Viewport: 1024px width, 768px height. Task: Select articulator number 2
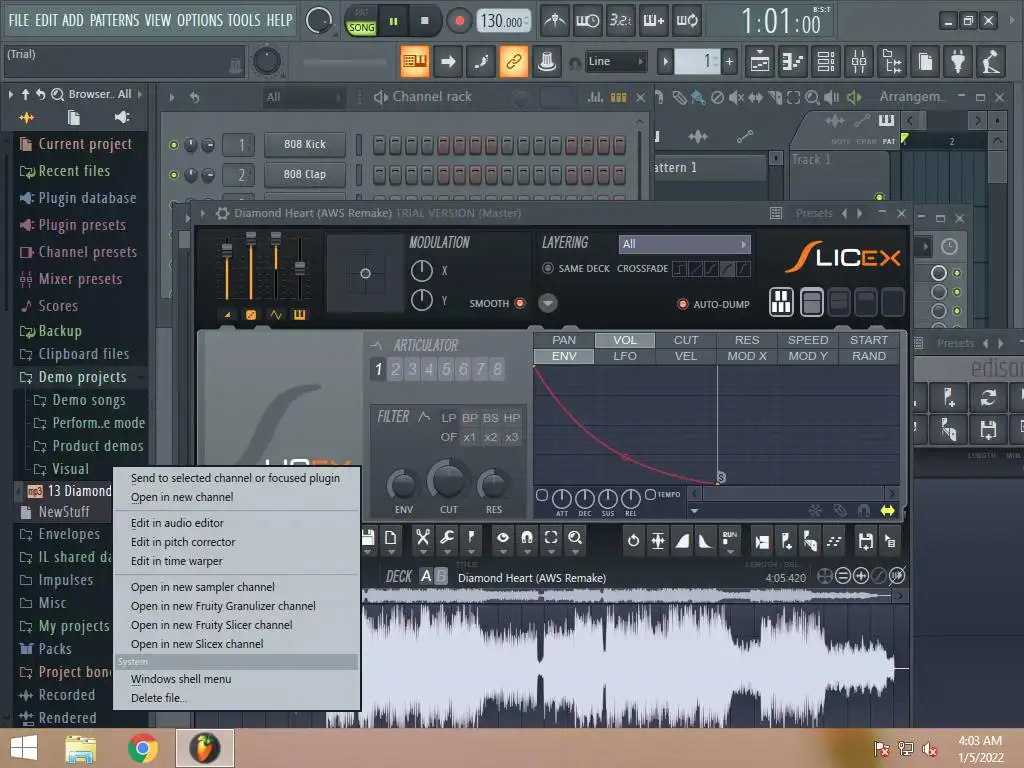(x=395, y=369)
